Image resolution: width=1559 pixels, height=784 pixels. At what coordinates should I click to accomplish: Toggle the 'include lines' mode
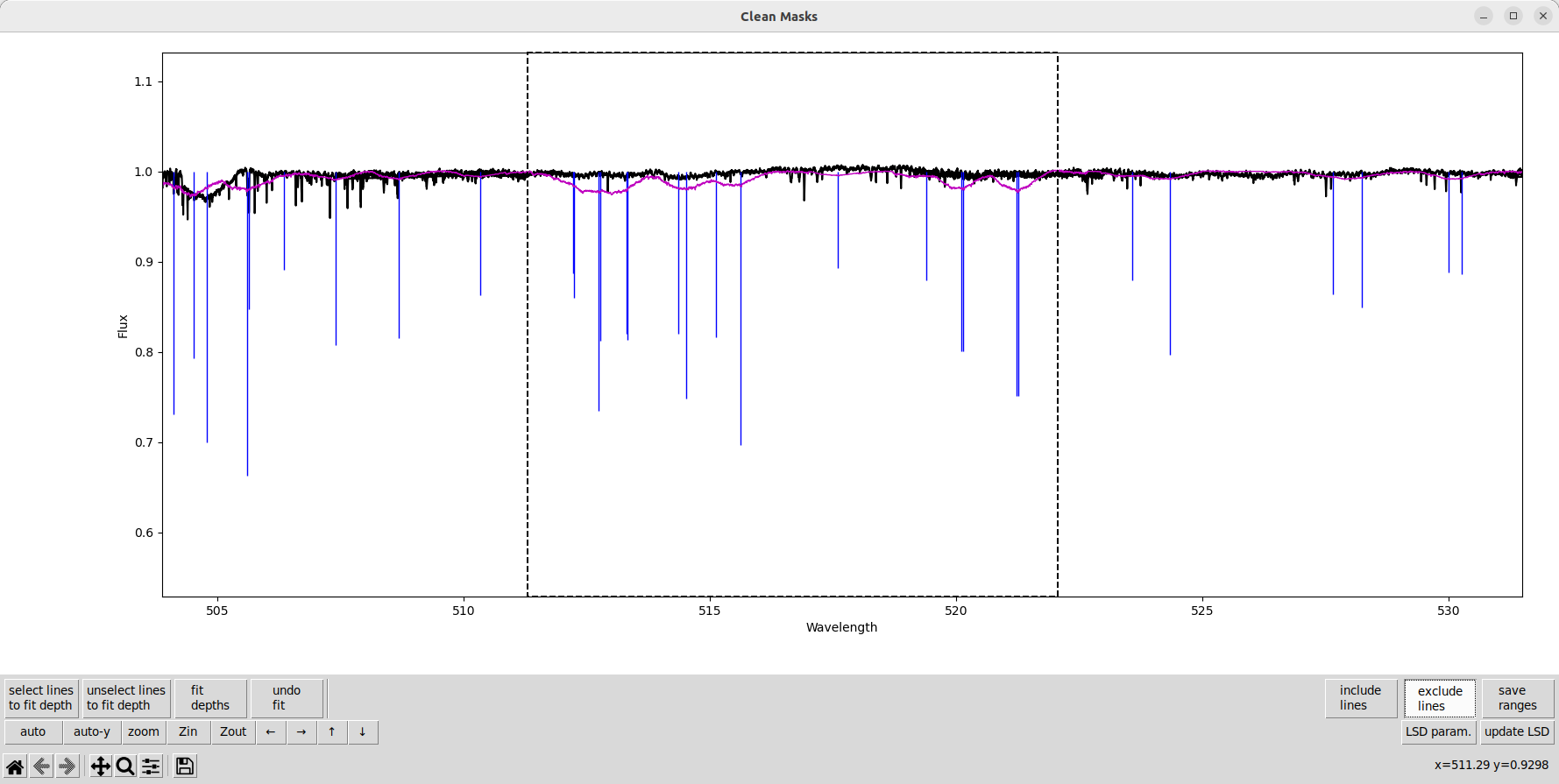click(1361, 698)
